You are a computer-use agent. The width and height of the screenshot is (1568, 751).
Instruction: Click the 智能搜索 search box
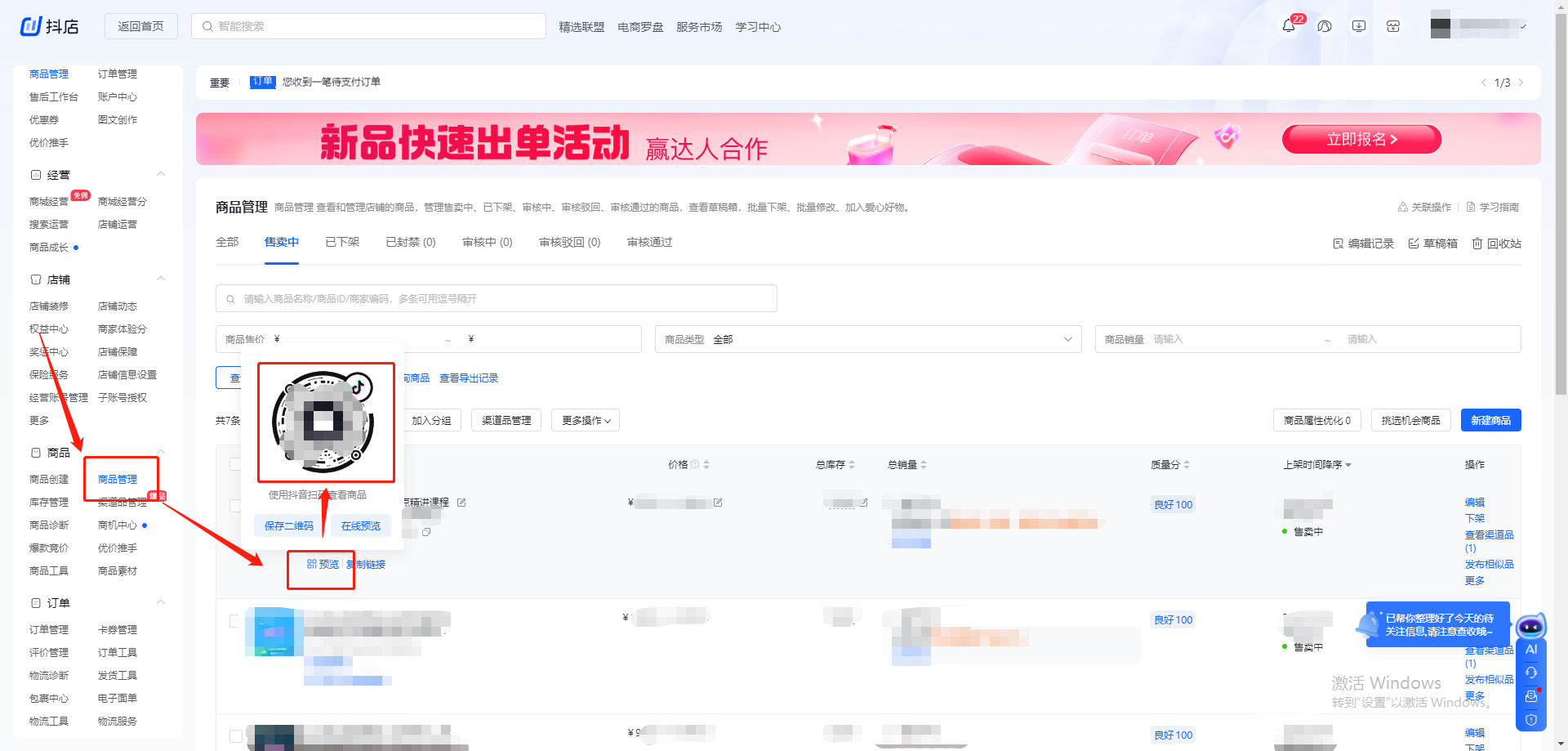(368, 26)
